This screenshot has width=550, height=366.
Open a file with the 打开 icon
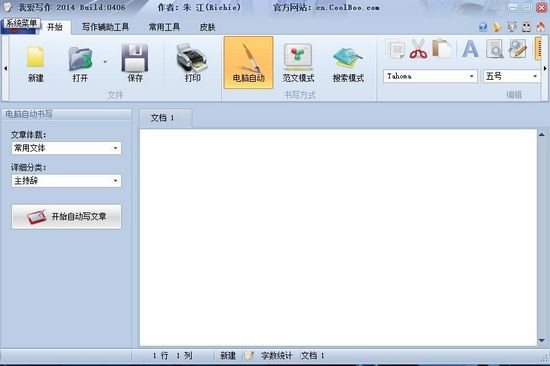click(x=80, y=63)
